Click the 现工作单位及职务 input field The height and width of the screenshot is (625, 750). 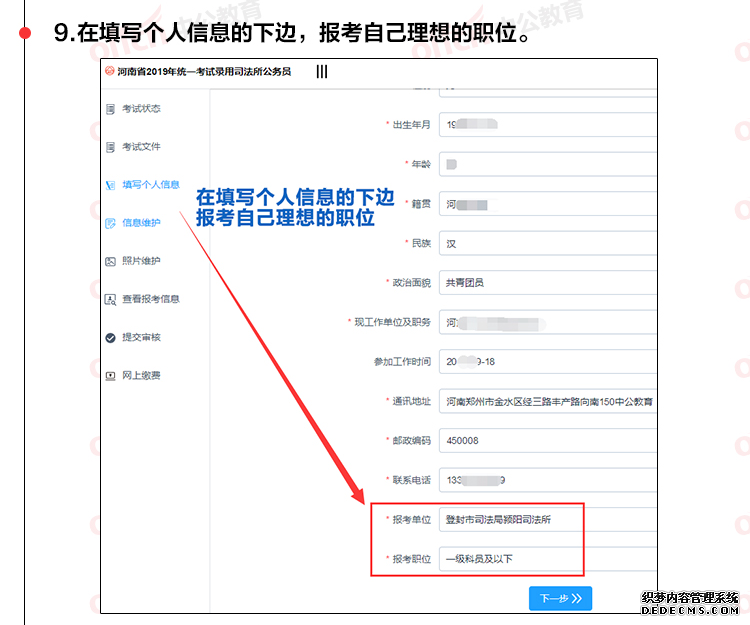tap(548, 322)
